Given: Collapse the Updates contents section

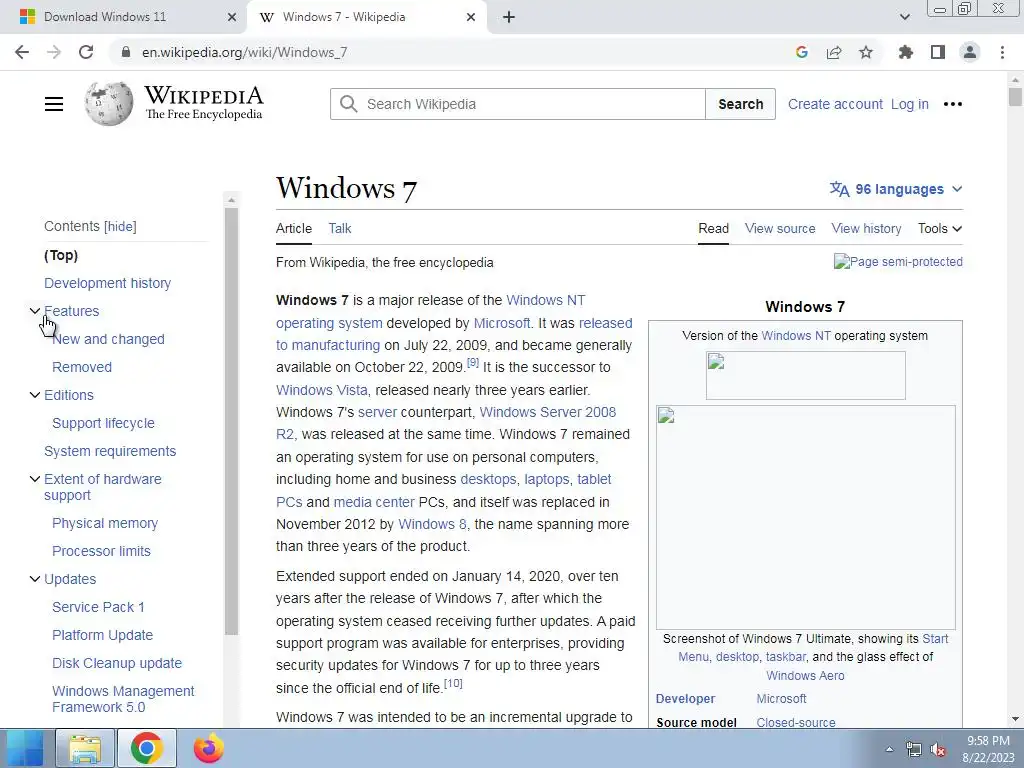Looking at the screenshot, I should click(35, 579).
